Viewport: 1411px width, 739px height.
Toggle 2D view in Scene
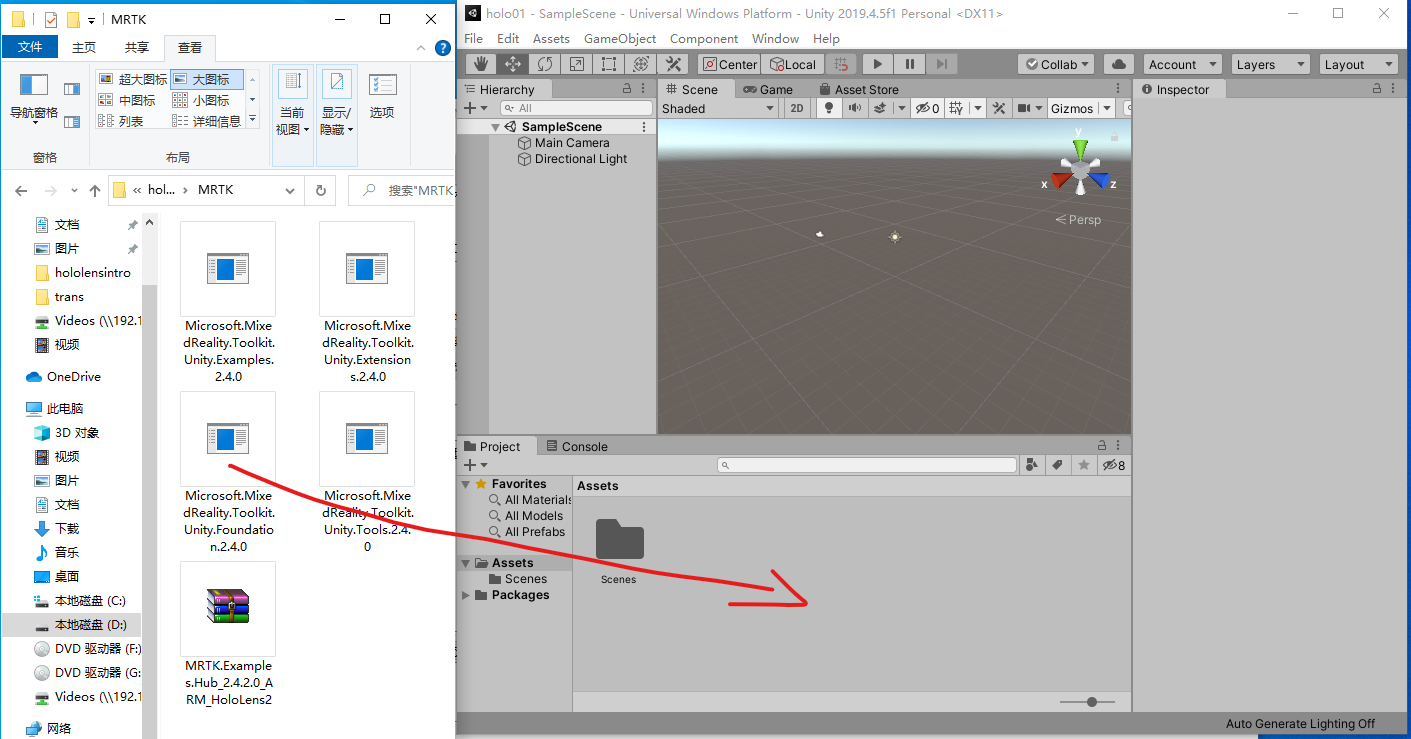pyautogui.click(x=797, y=108)
